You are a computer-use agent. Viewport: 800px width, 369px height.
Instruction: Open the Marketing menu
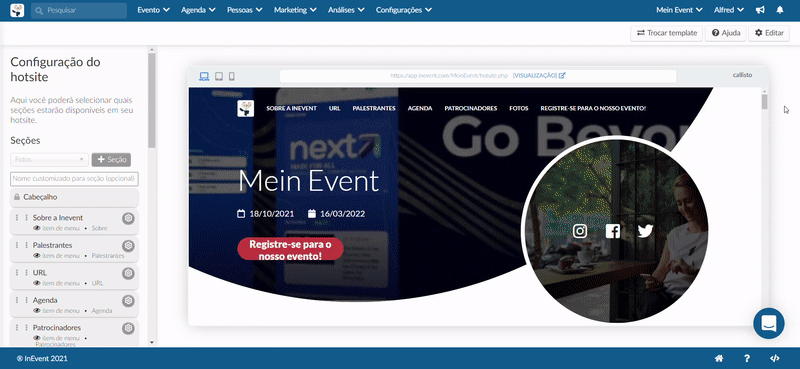295,10
